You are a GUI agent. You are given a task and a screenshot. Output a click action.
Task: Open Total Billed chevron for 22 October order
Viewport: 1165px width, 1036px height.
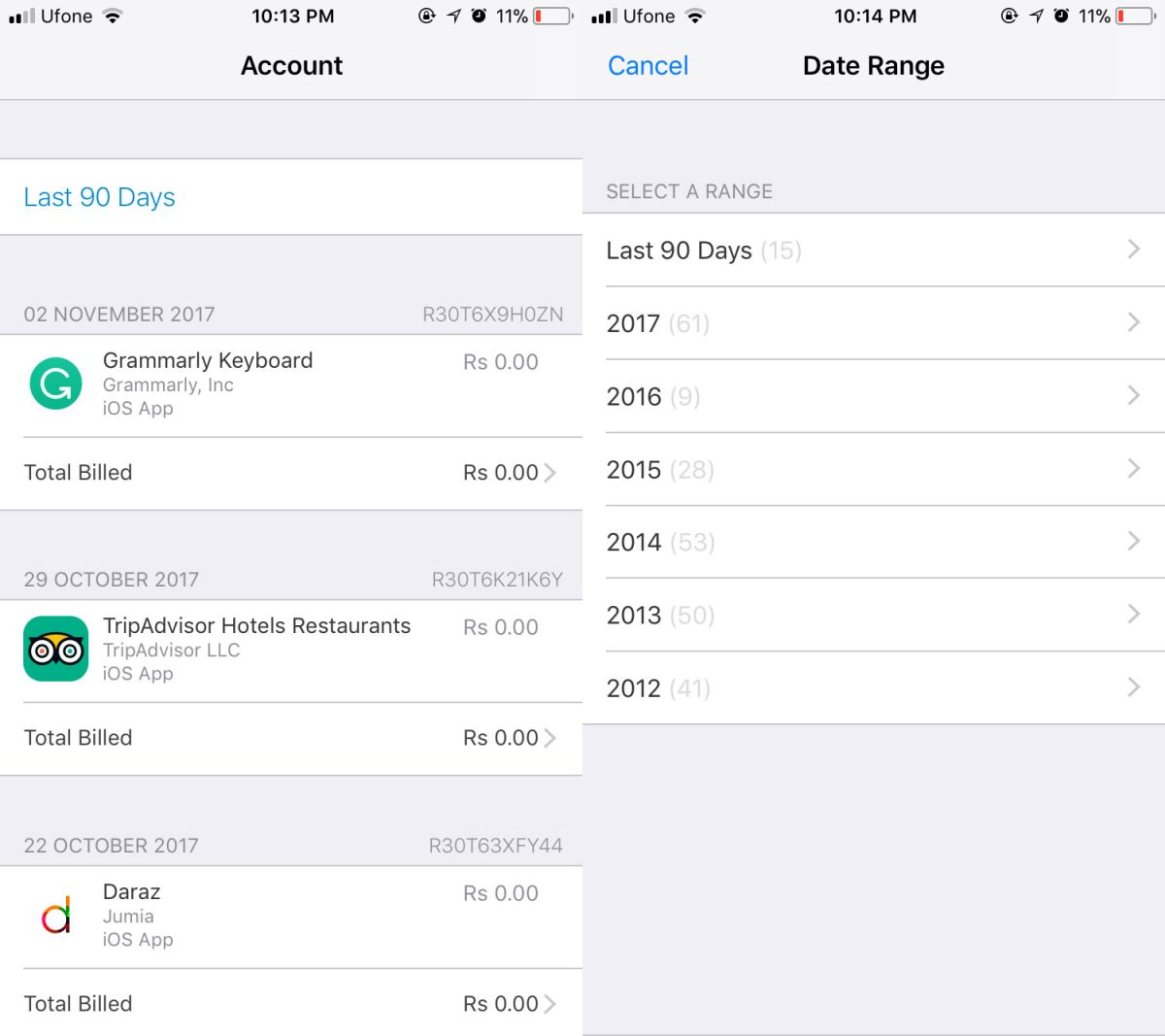coord(550,1004)
